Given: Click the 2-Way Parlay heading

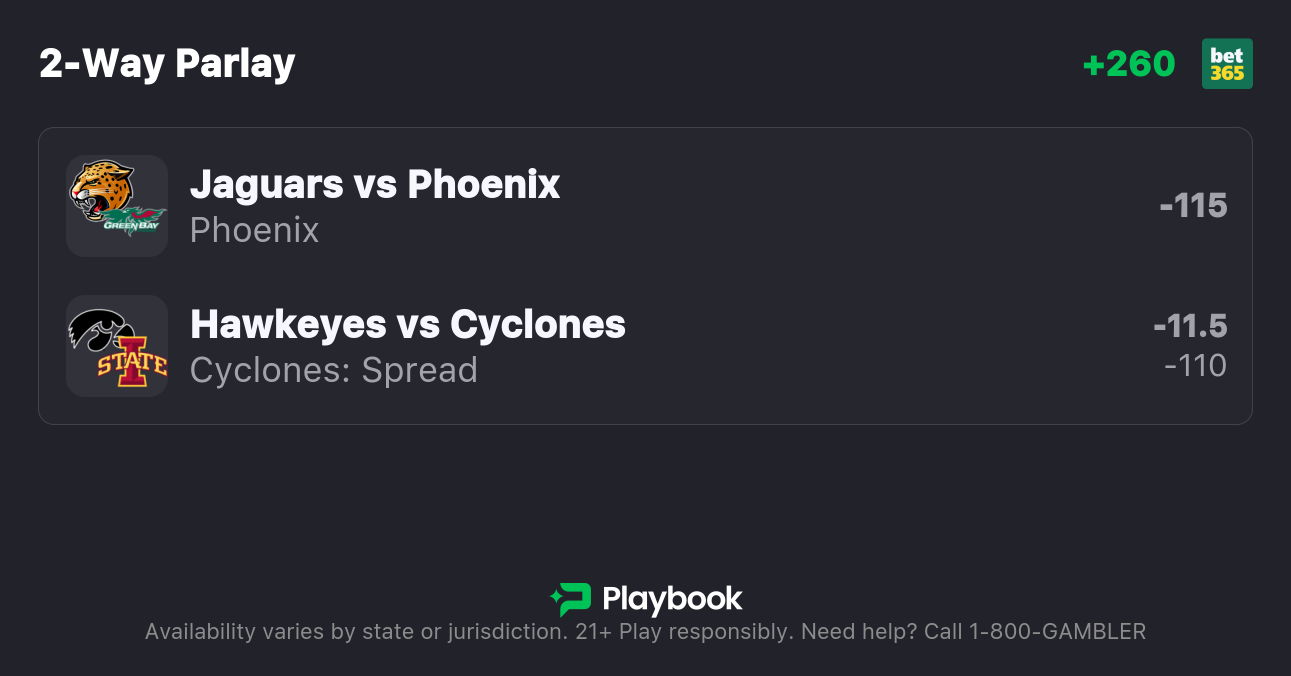Looking at the screenshot, I should point(167,64).
